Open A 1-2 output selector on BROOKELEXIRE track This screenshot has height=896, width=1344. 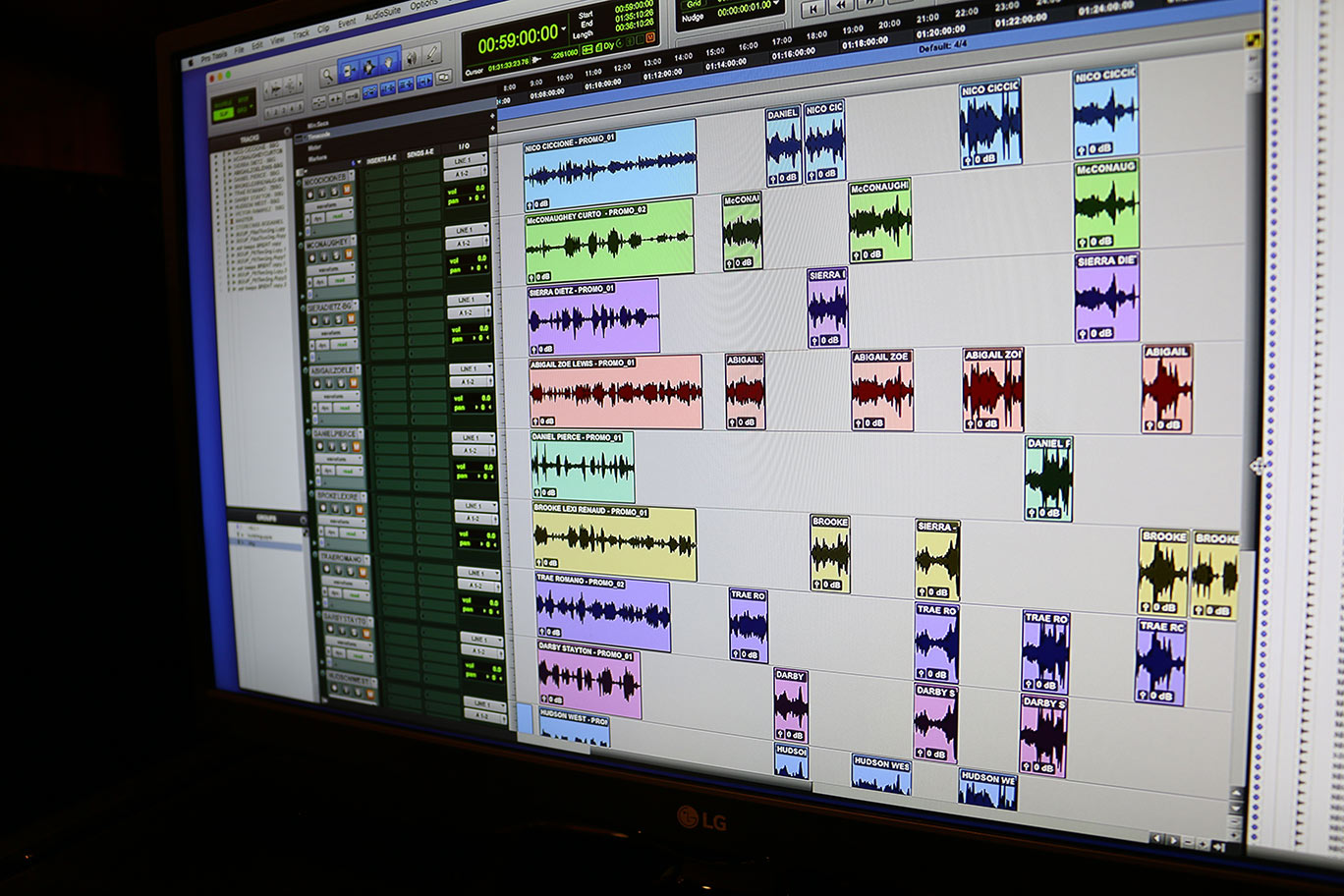coord(476,519)
